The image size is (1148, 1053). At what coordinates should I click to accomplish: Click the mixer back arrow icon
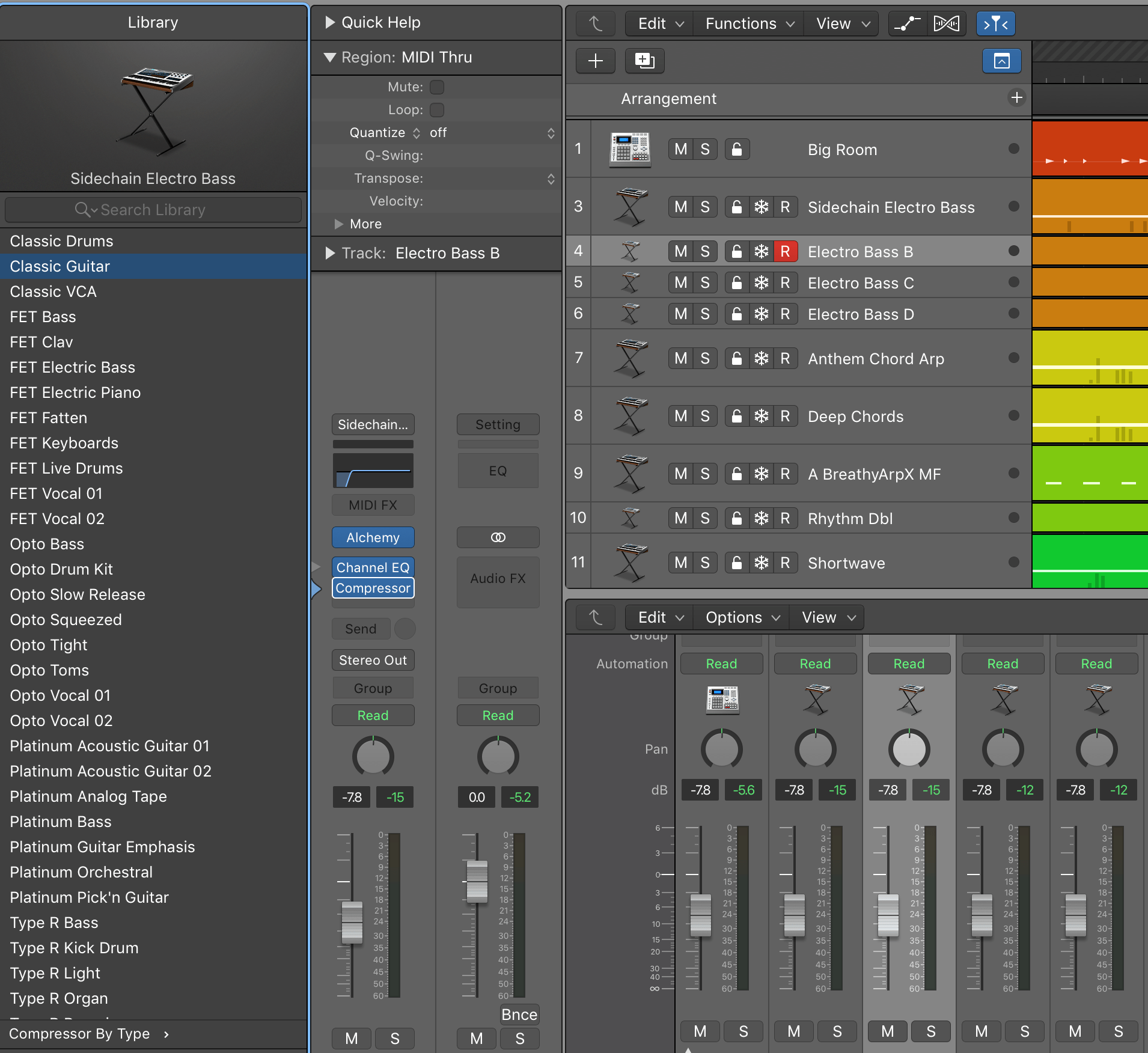595,617
